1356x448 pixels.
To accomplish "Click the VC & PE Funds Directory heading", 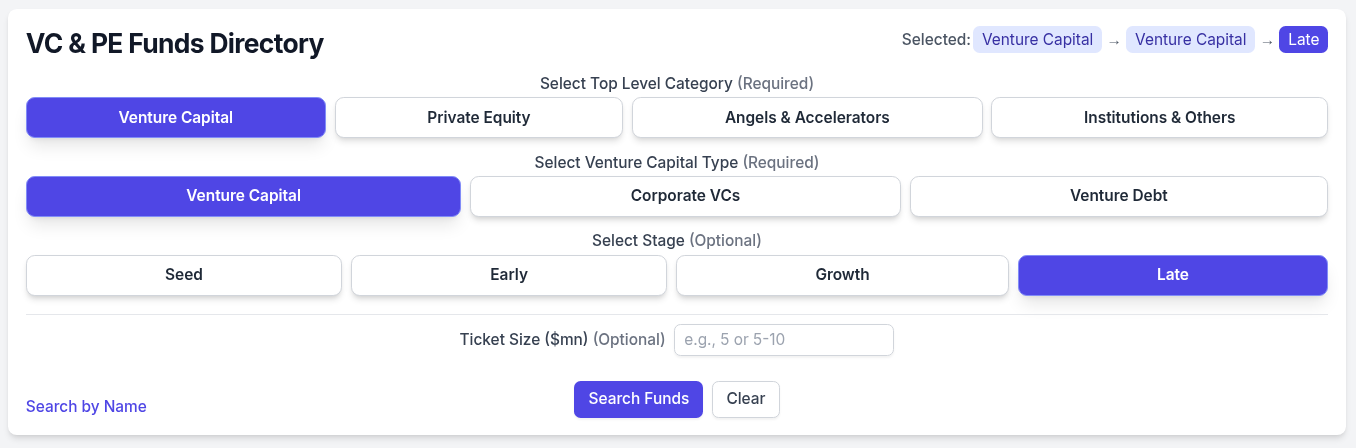I will 175,44.
